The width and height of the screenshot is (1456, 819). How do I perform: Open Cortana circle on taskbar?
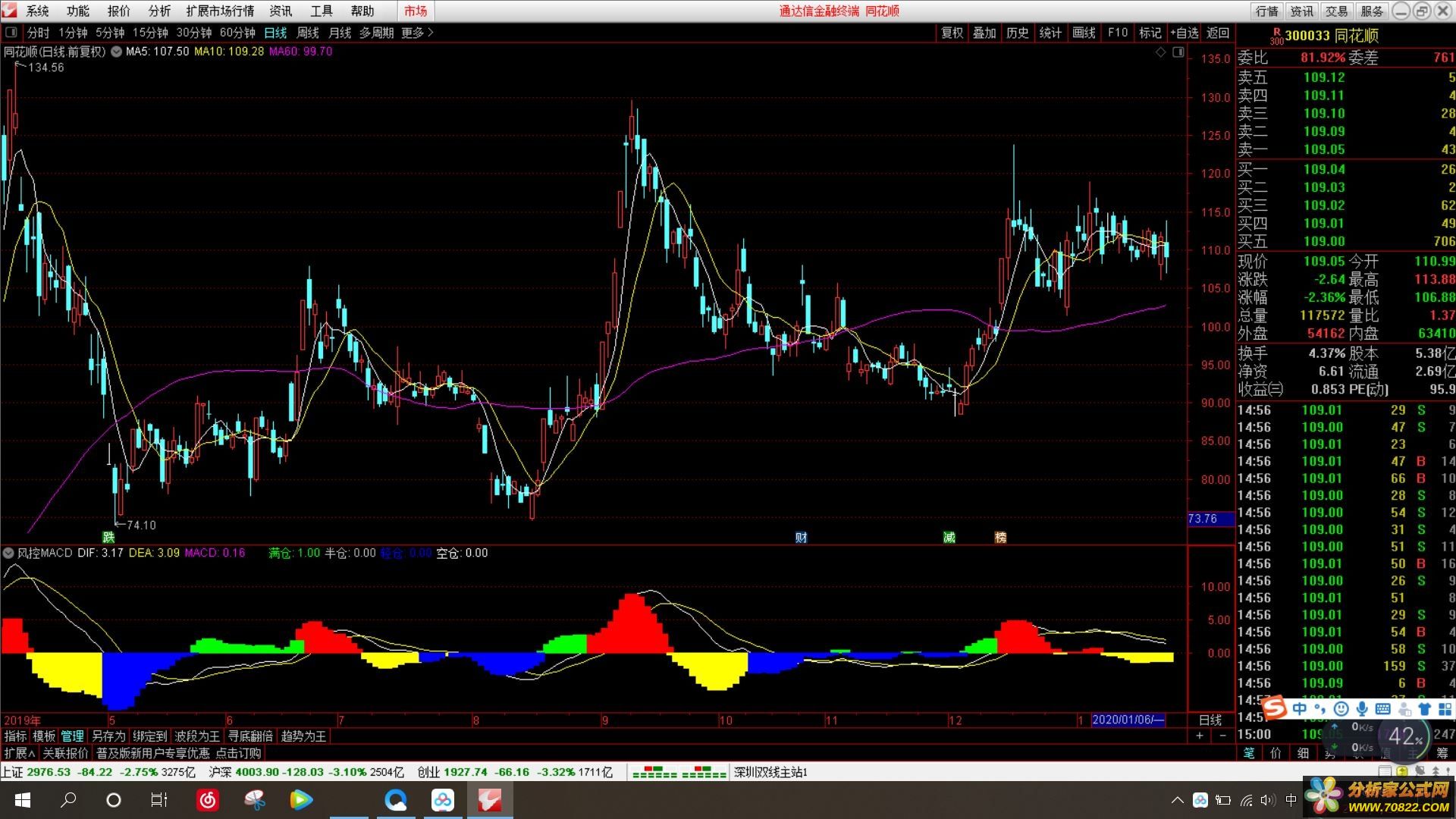(x=114, y=800)
